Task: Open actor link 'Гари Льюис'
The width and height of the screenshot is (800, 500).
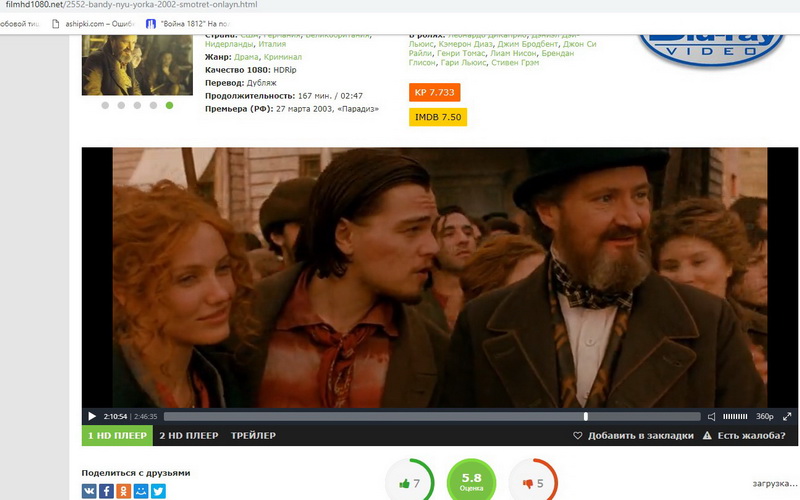Action: [463, 62]
